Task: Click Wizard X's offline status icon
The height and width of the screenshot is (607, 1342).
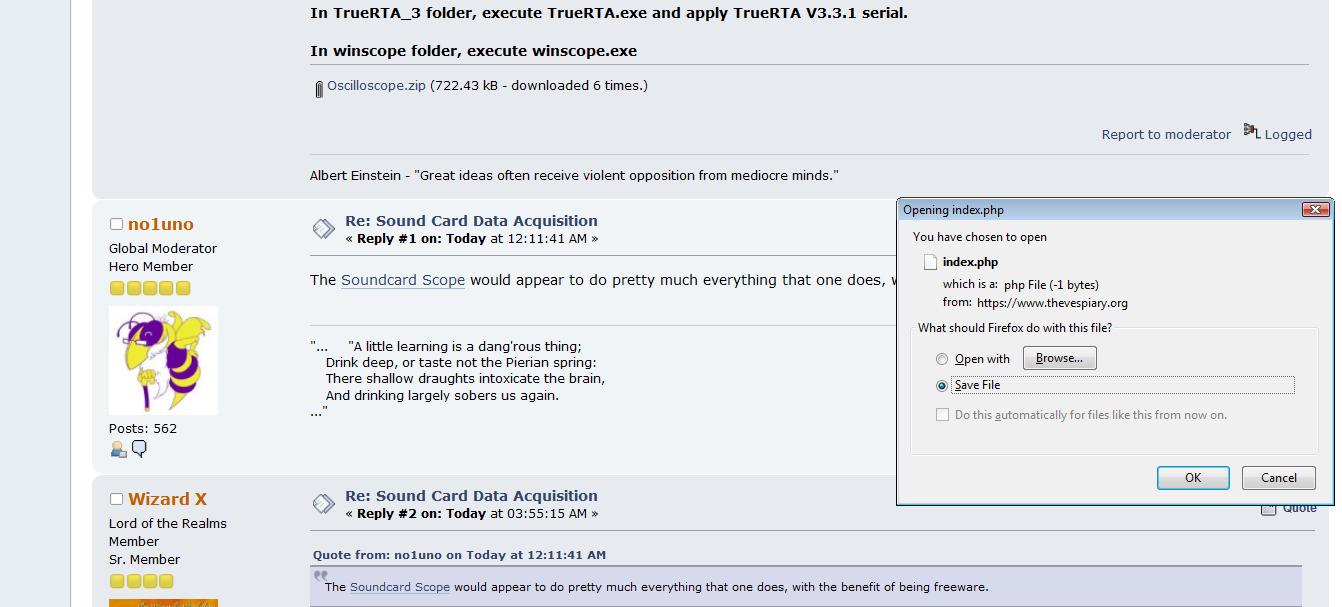Action: tap(116, 499)
